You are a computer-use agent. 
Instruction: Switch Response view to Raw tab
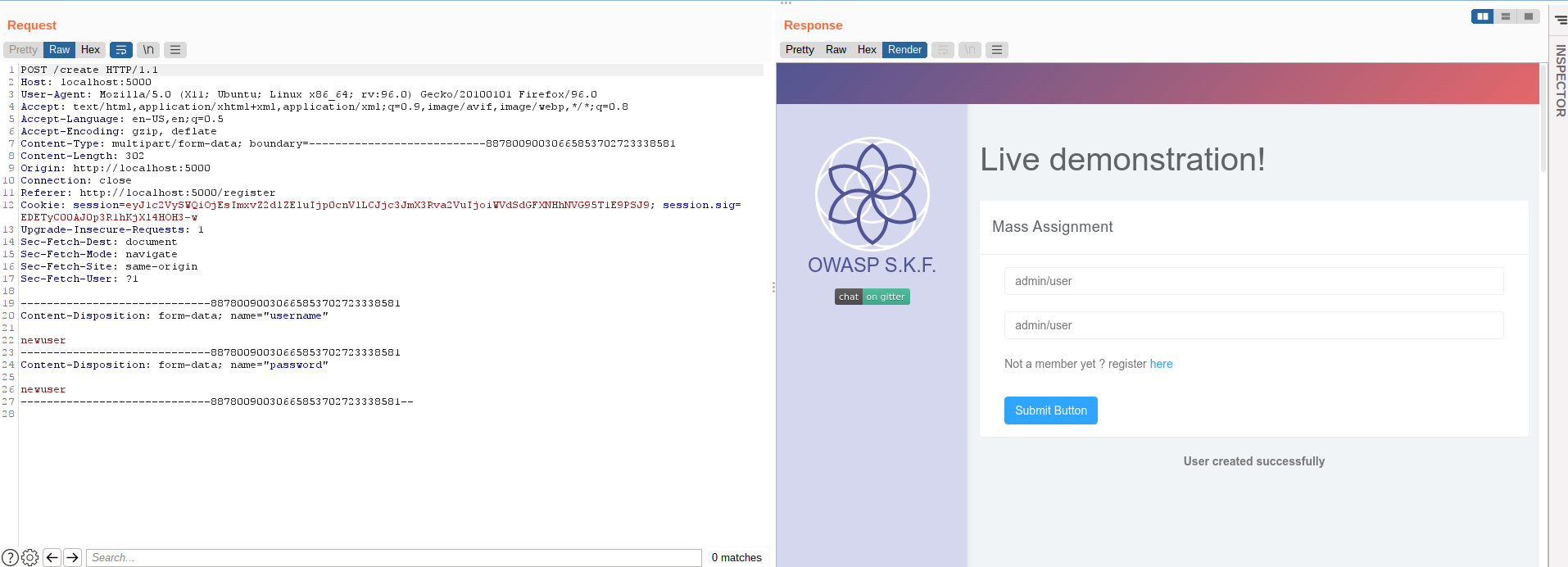coord(836,50)
